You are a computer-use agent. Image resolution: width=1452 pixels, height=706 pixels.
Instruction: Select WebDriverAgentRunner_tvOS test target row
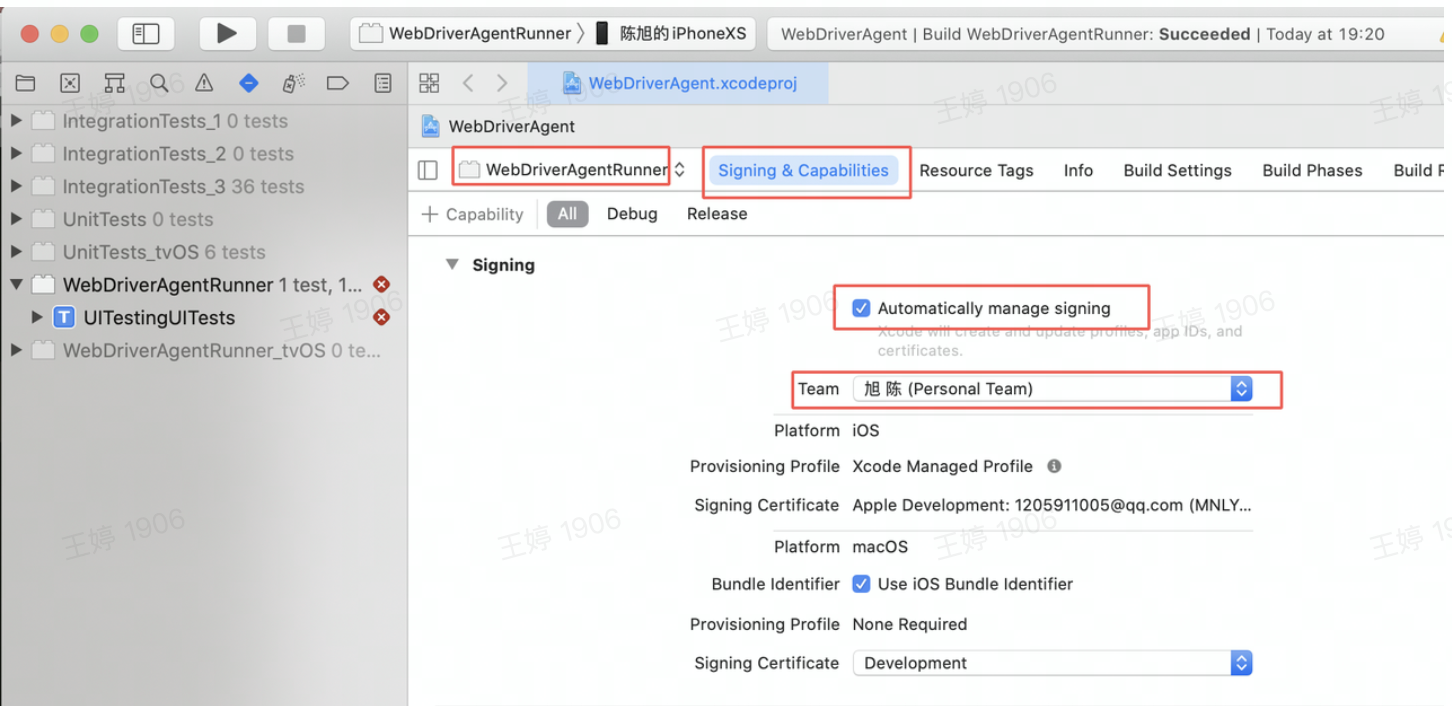[x=204, y=351]
